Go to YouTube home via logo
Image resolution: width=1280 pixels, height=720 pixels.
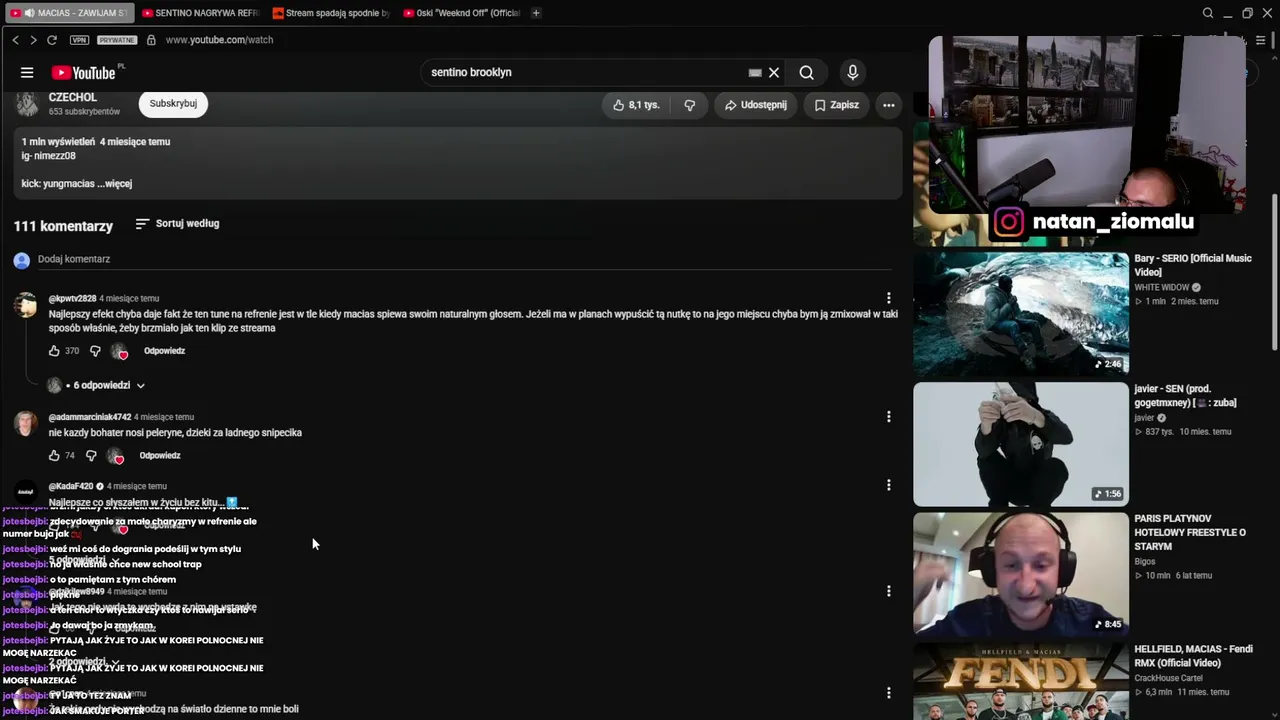(84, 72)
